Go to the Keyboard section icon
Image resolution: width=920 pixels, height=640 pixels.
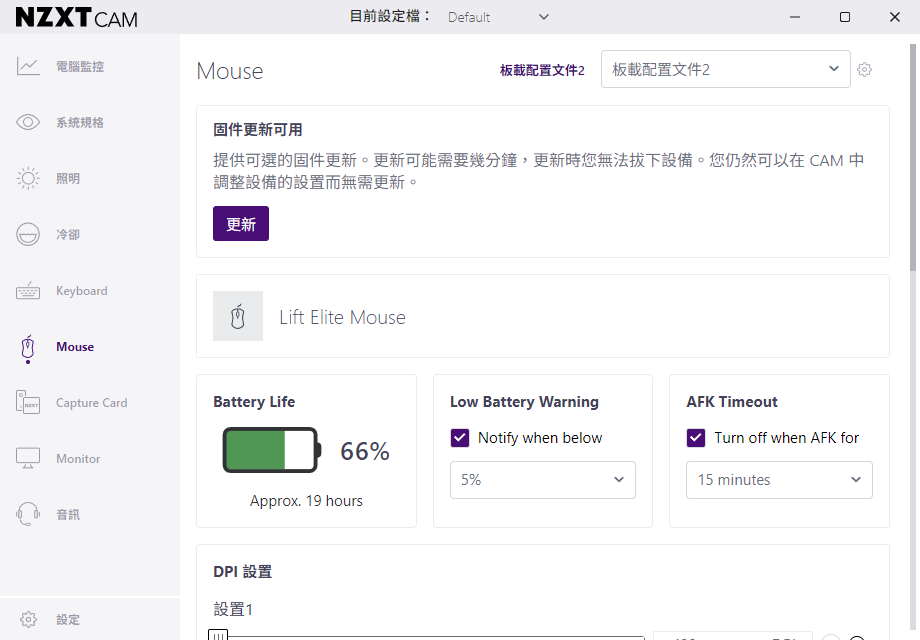click(28, 290)
